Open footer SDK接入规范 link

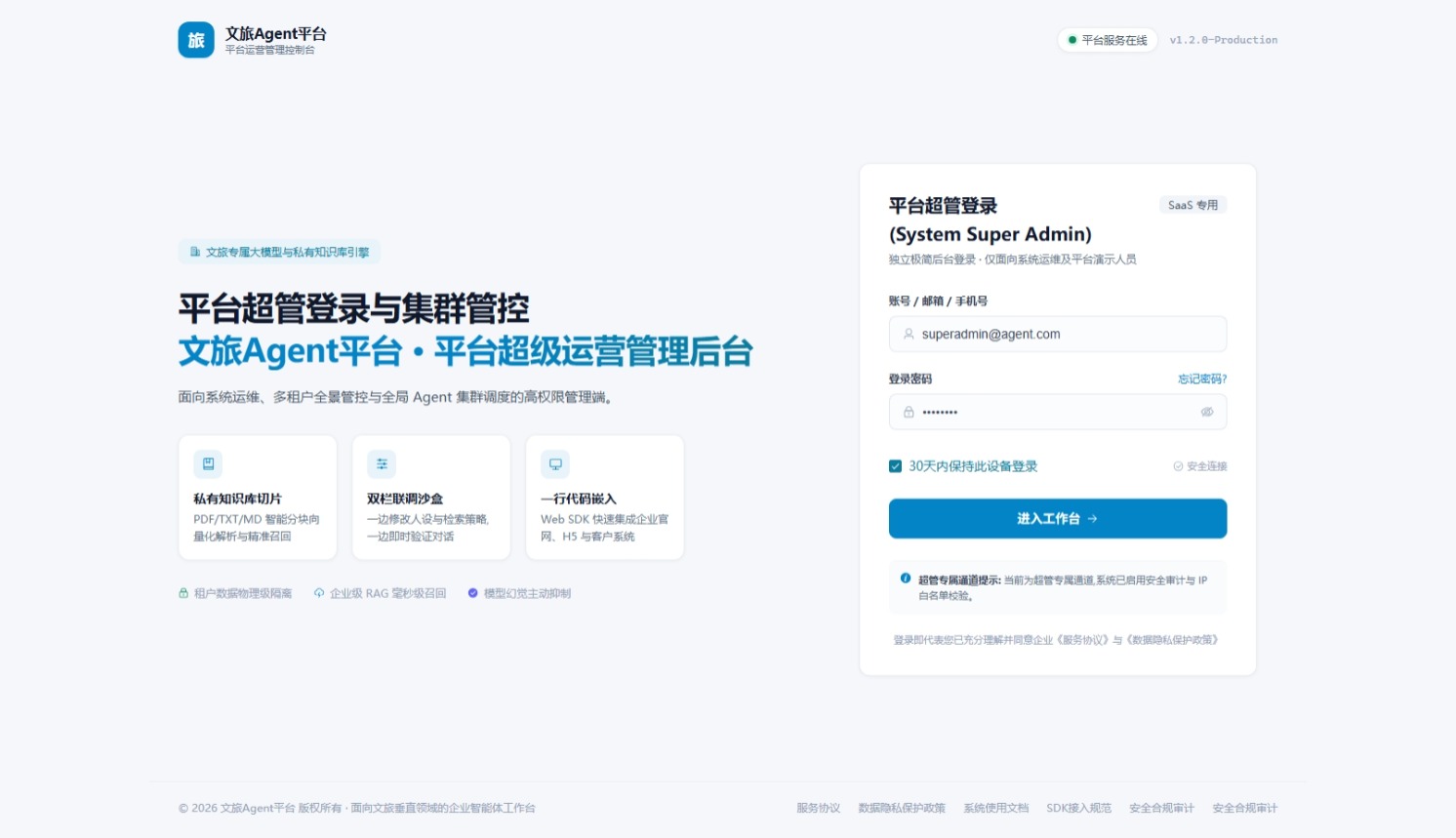point(1078,808)
